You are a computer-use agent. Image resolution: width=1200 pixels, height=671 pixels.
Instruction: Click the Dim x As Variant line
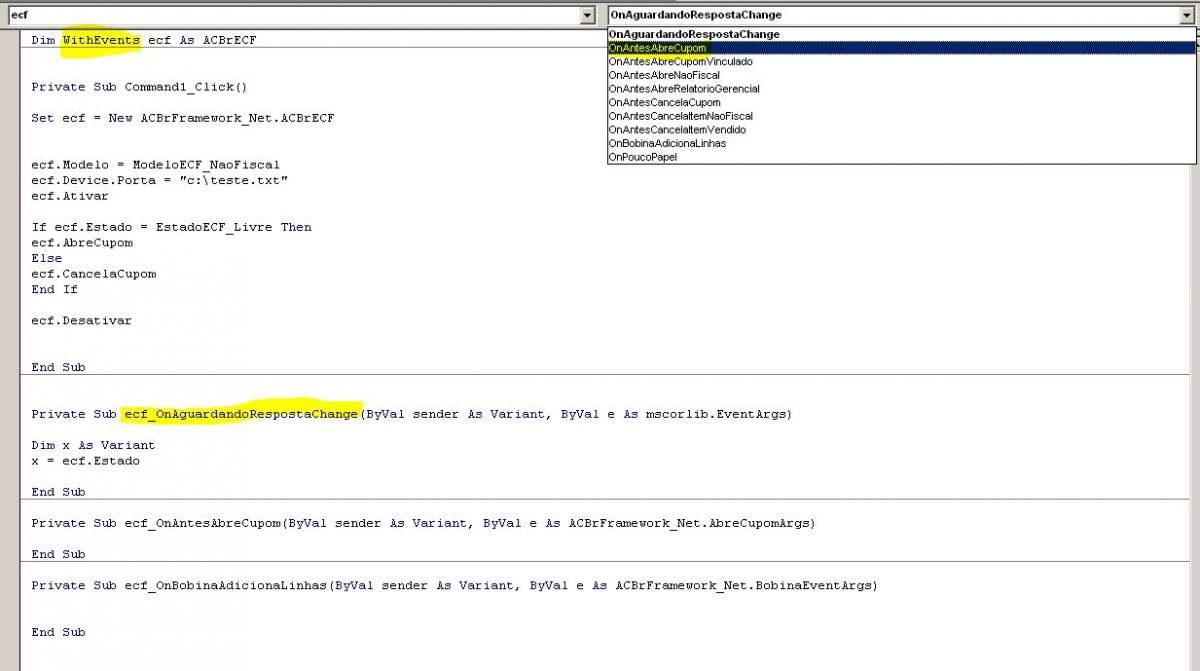point(93,445)
